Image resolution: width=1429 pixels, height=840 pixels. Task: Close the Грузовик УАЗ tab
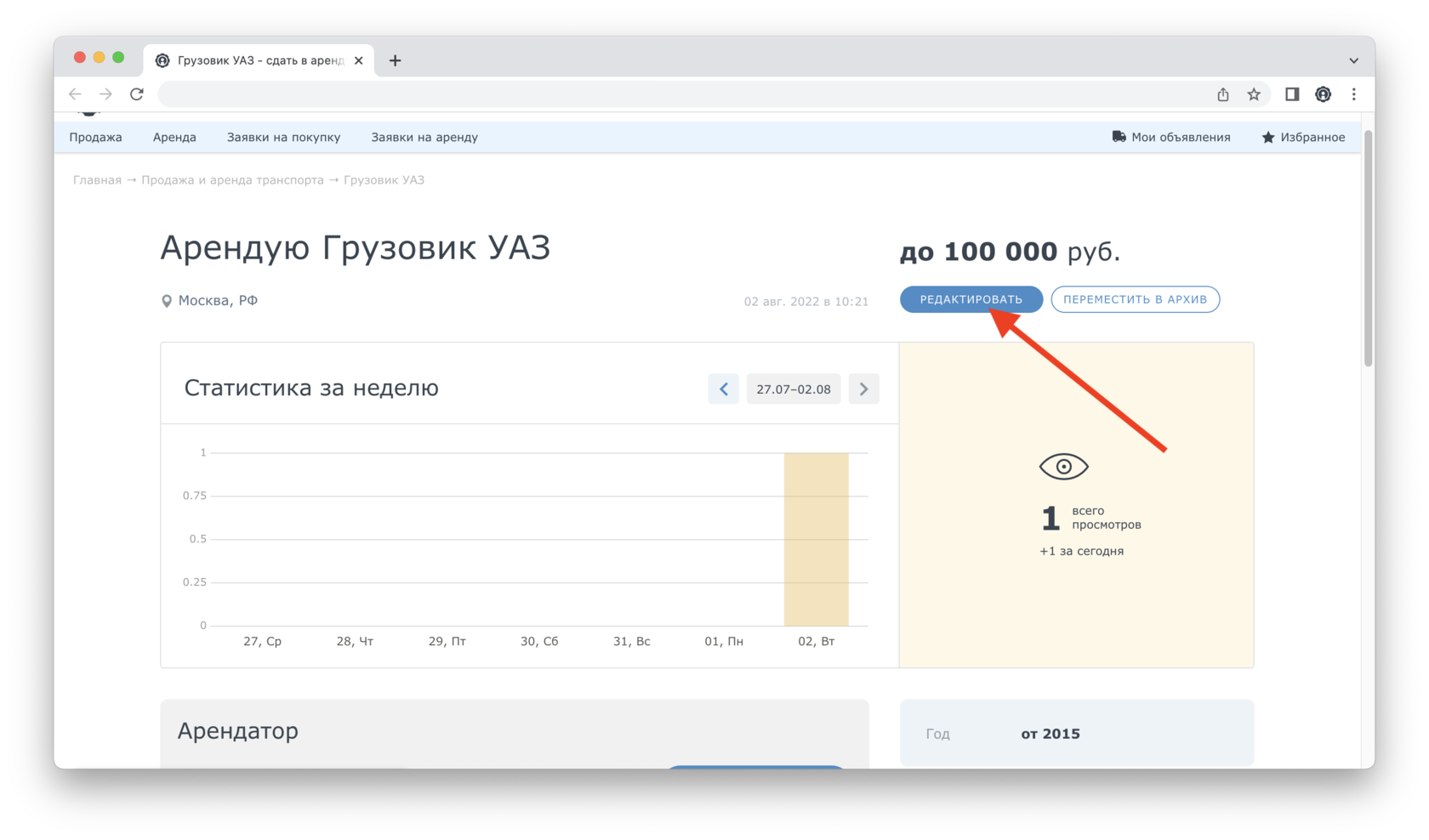point(359,60)
